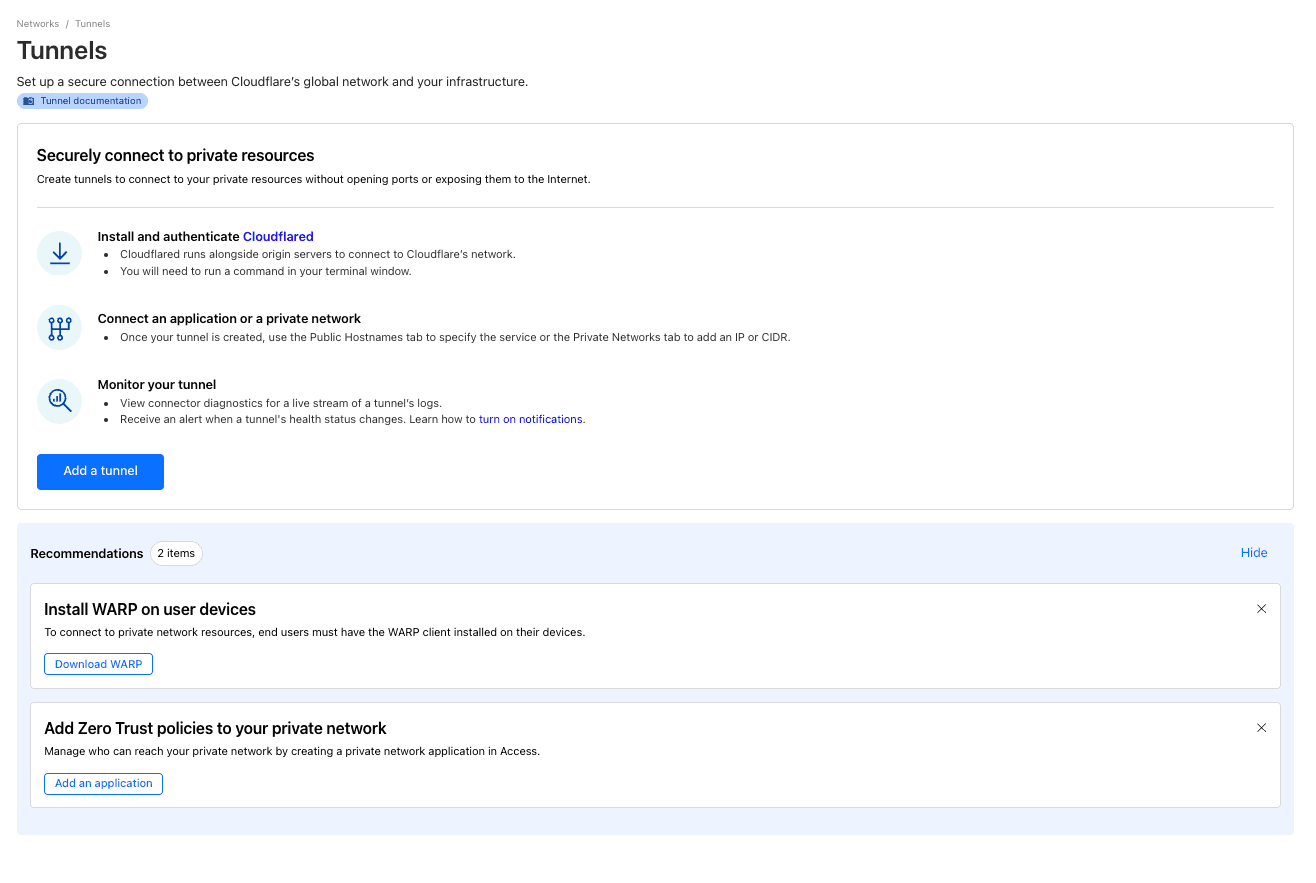Click the book icon in Tunnel documentation
The width and height of the screenshot is (1316, 883).
pos(29,101)
